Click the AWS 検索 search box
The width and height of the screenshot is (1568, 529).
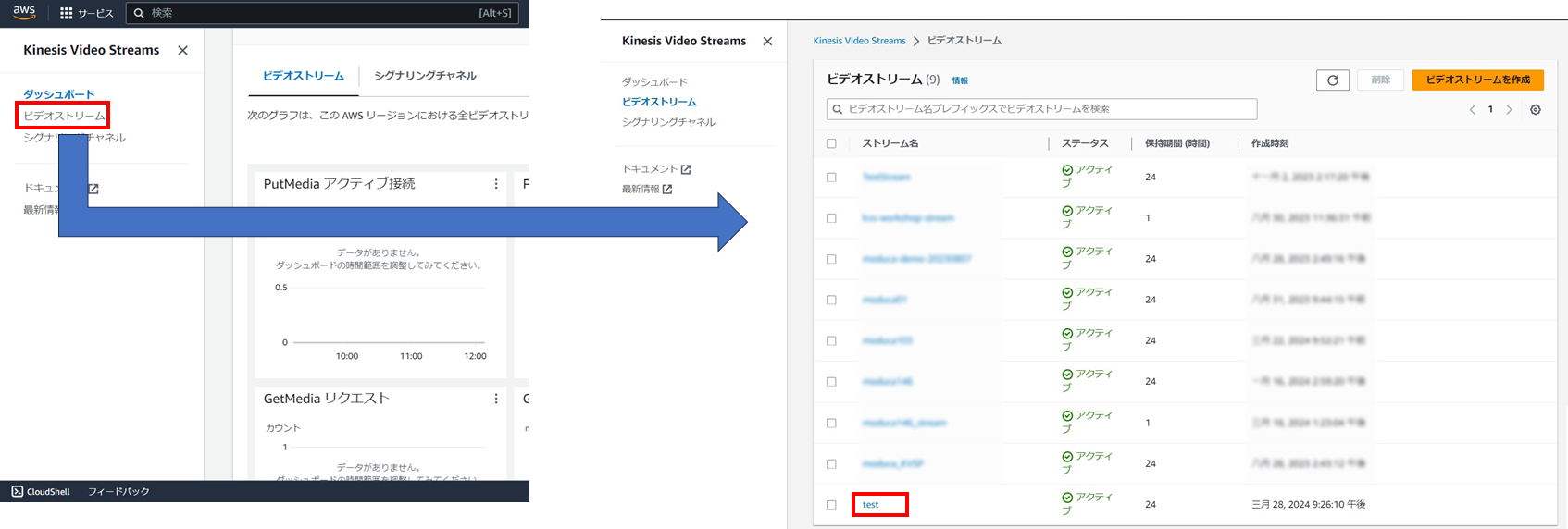[x=322, y=13]
